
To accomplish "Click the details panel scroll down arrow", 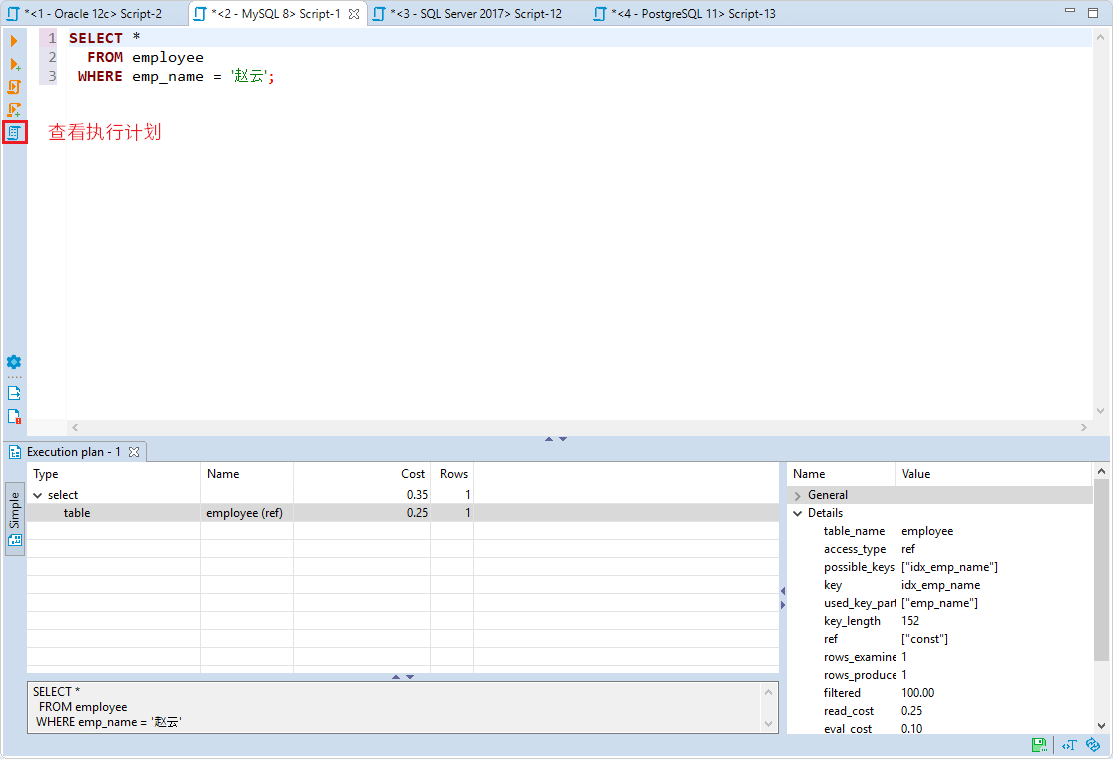I will pyautogui.click(x=1102, y=726).
